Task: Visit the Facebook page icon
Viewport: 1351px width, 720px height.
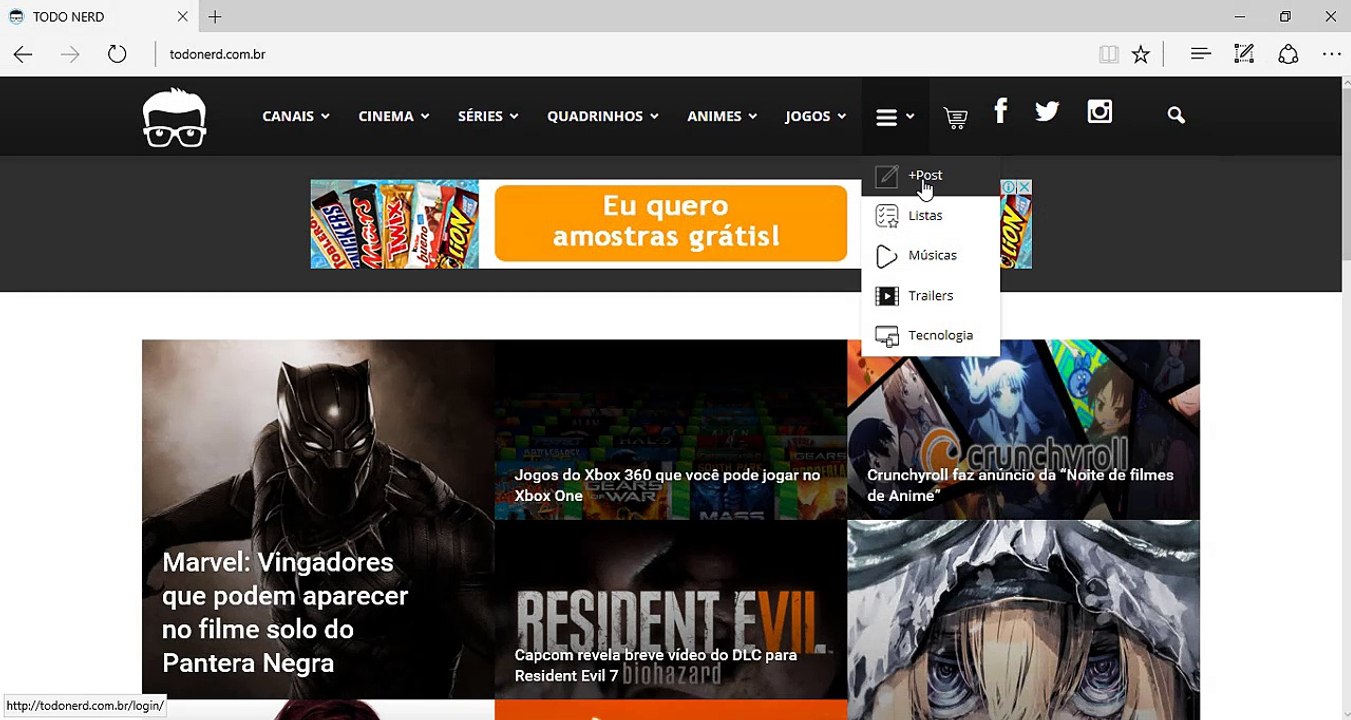Action: click(x=1000, y=111)
